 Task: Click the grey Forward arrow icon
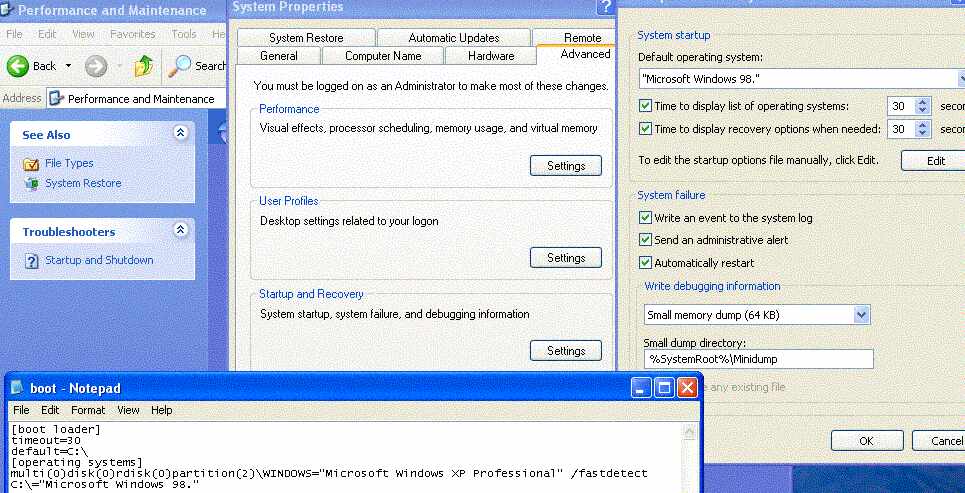pyautogui.click(x=96, y=66)
